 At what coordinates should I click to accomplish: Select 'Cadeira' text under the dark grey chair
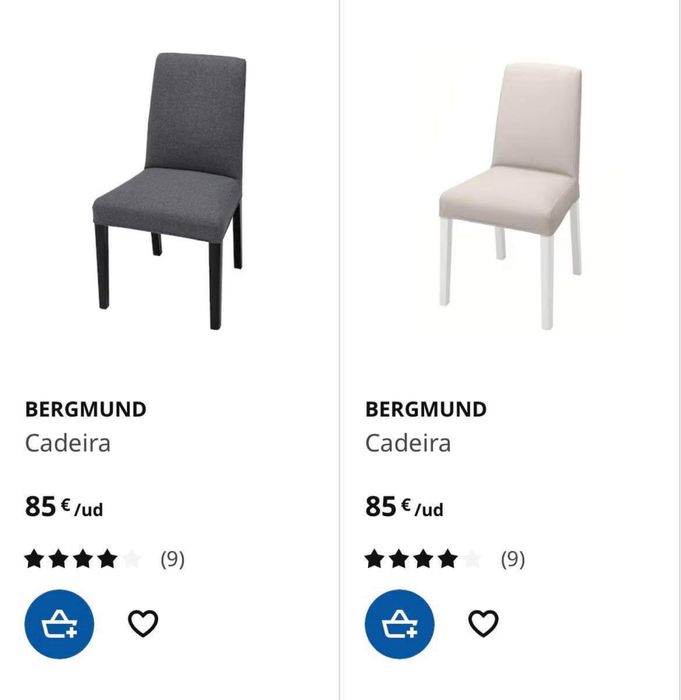pos(68,442)
